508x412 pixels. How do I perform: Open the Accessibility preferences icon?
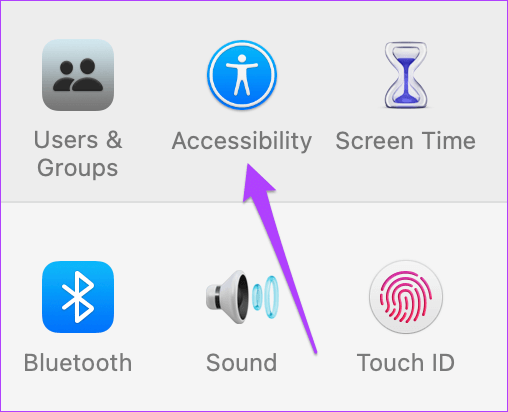pyautogui.click(x=242, y=75)
